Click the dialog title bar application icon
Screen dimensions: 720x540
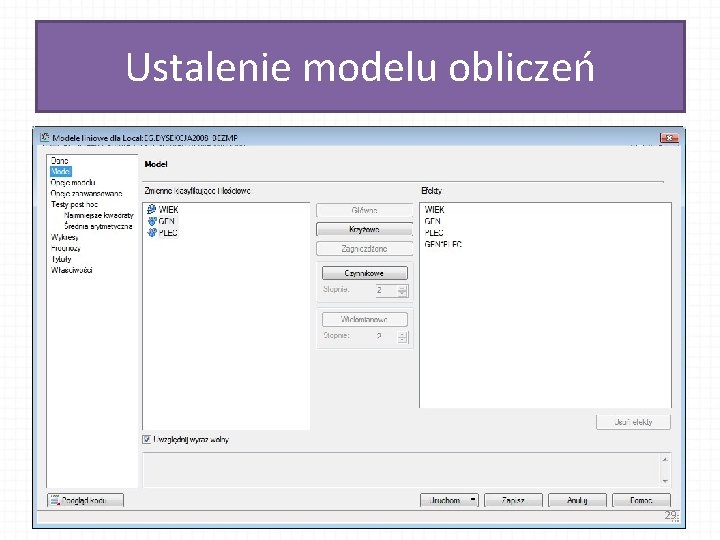(x=45, y=137)
